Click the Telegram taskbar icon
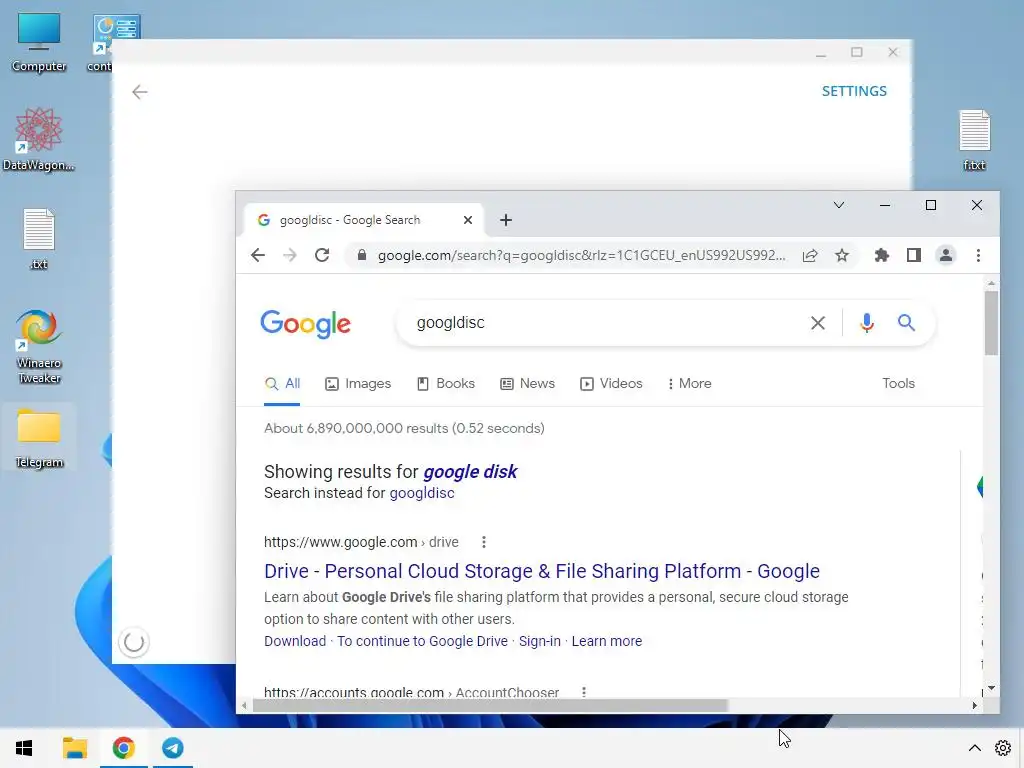 point(173,748)
